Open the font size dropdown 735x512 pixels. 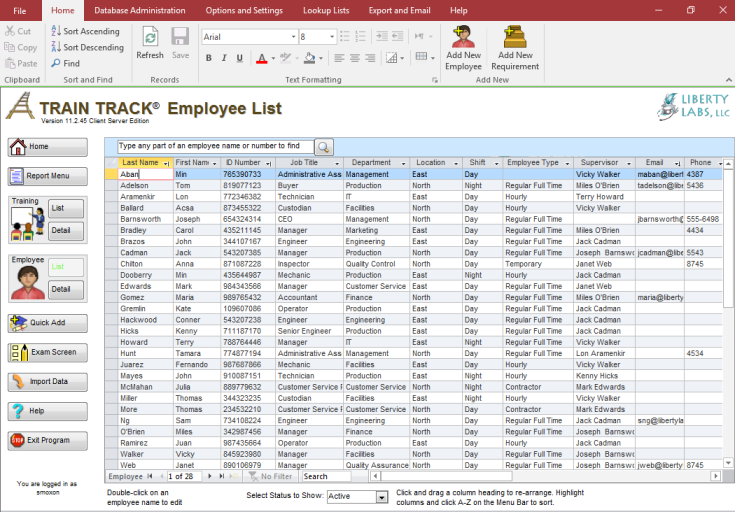point(332,37)
